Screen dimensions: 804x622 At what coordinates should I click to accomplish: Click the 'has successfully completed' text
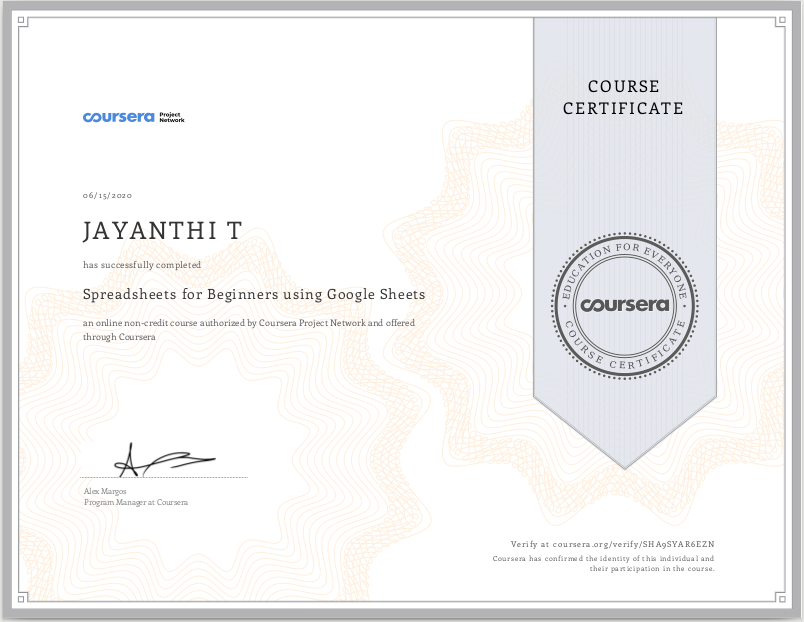[142, 265]
